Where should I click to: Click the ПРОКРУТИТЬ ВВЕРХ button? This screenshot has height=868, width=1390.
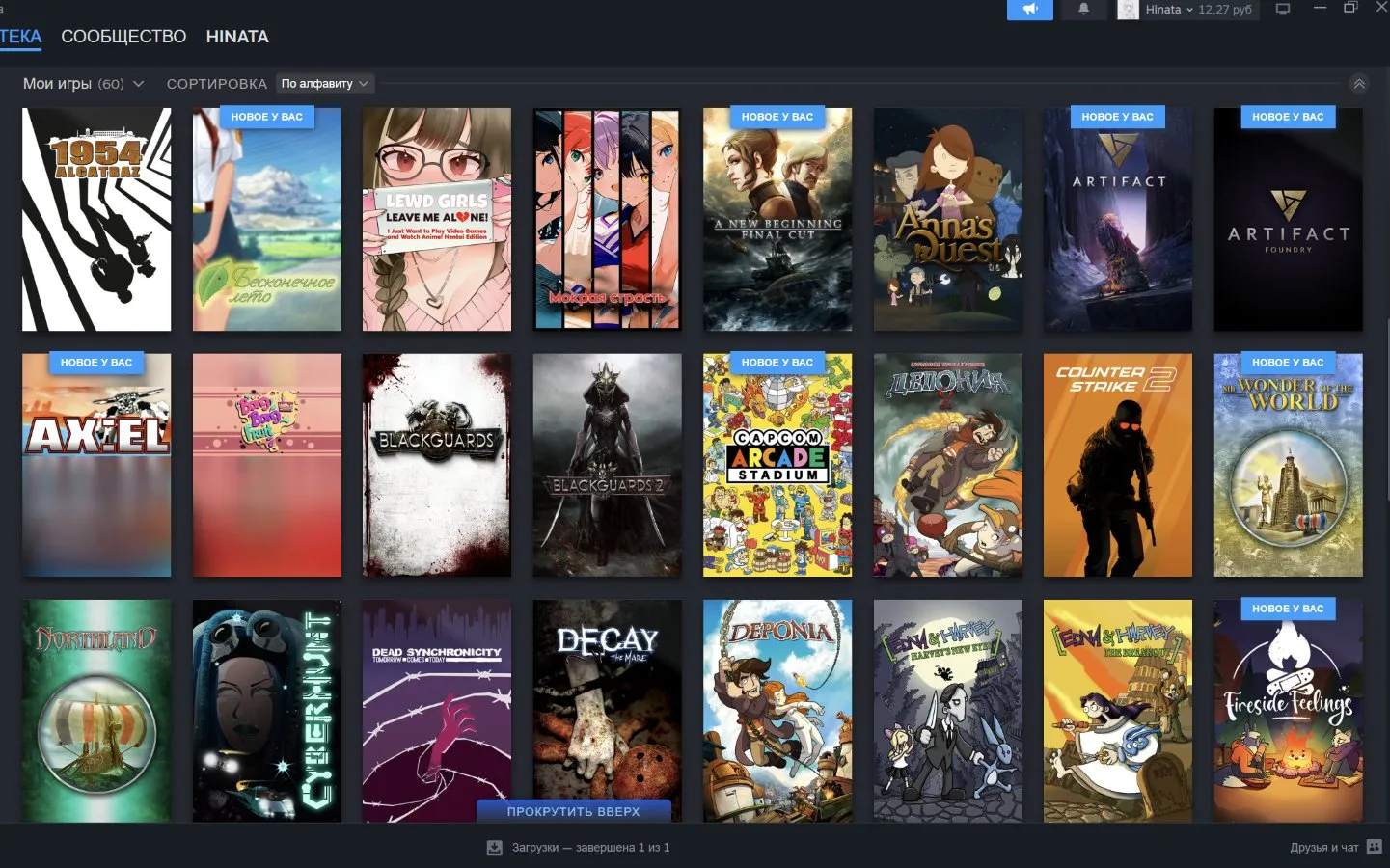pyautogui.click(x=574, y=811)
